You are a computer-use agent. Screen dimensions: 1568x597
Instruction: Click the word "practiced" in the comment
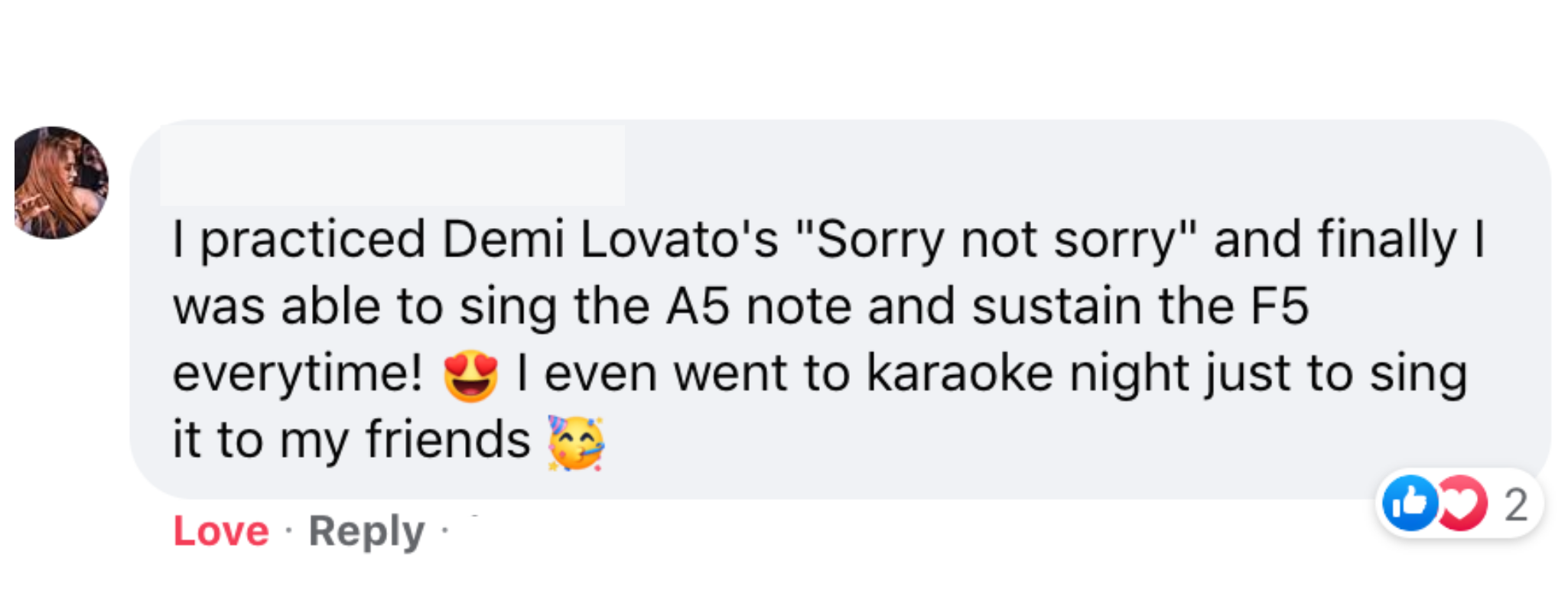[x=312, y=240]
